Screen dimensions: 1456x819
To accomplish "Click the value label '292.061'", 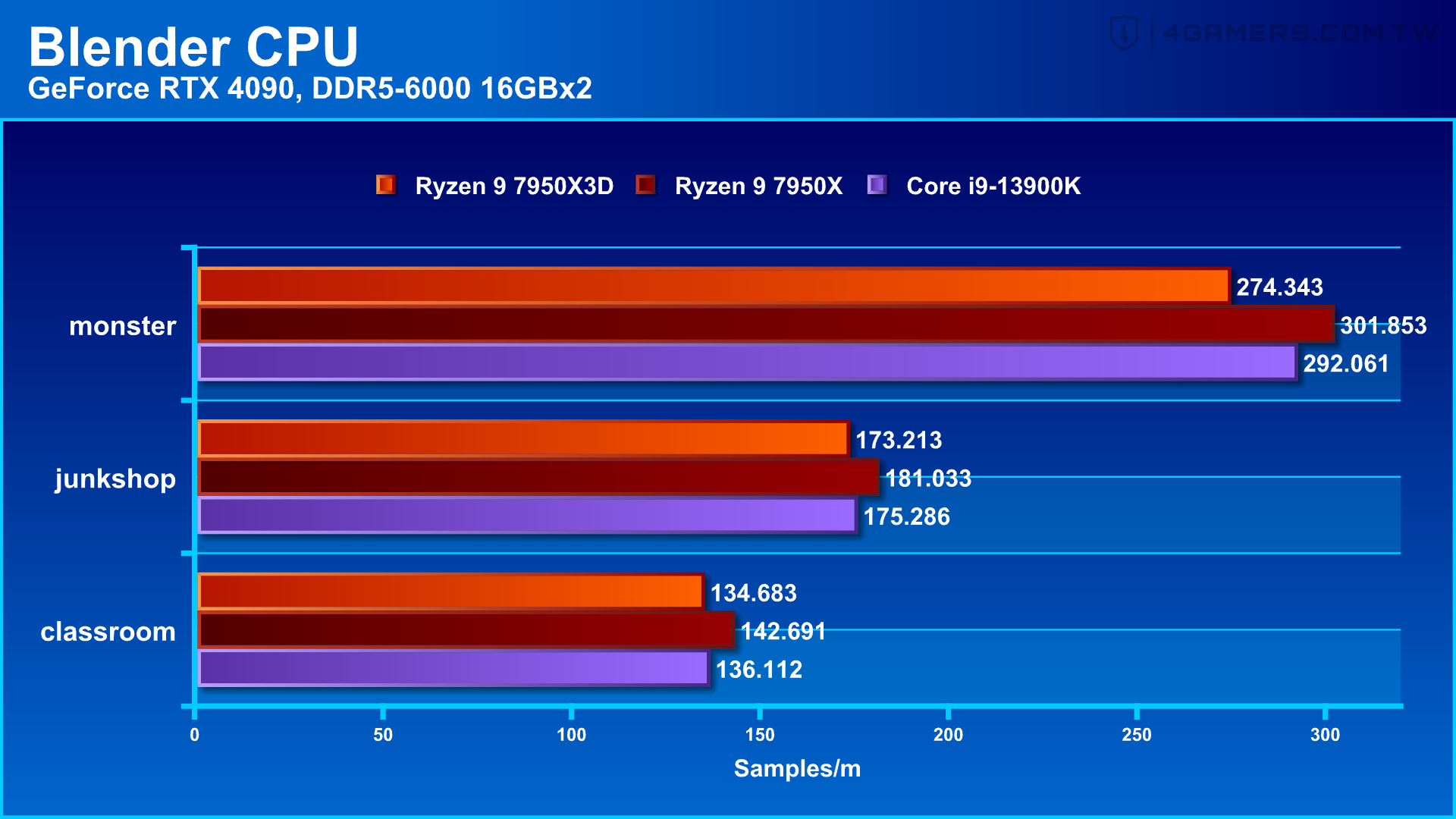I will (x=1346, y=364).
